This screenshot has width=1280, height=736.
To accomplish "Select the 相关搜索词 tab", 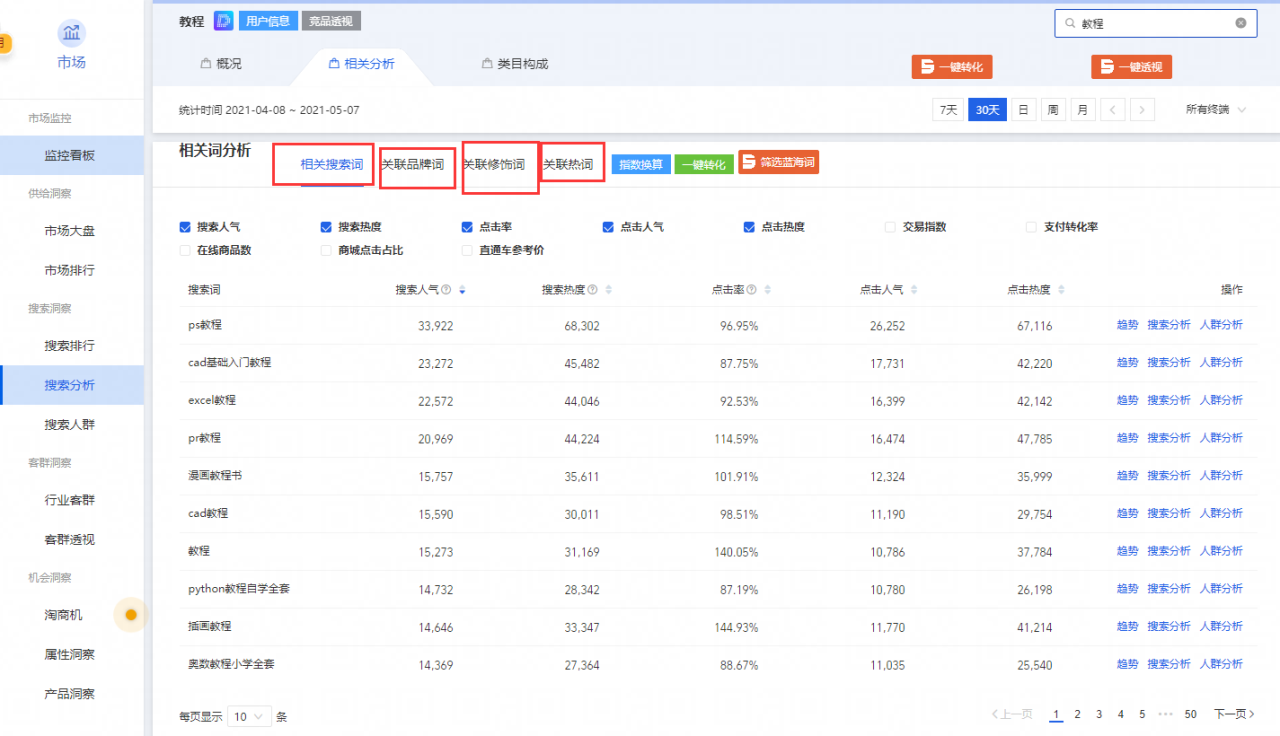I will coord(332,164).
